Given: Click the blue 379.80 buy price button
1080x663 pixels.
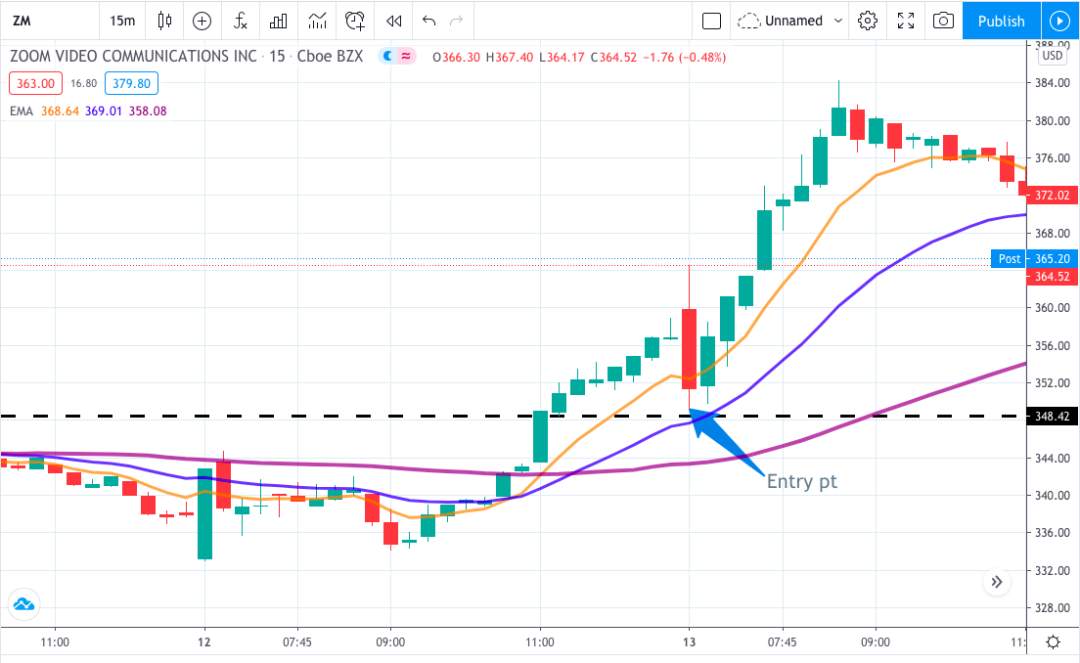Looking at the screenshot, I should 132,83.
